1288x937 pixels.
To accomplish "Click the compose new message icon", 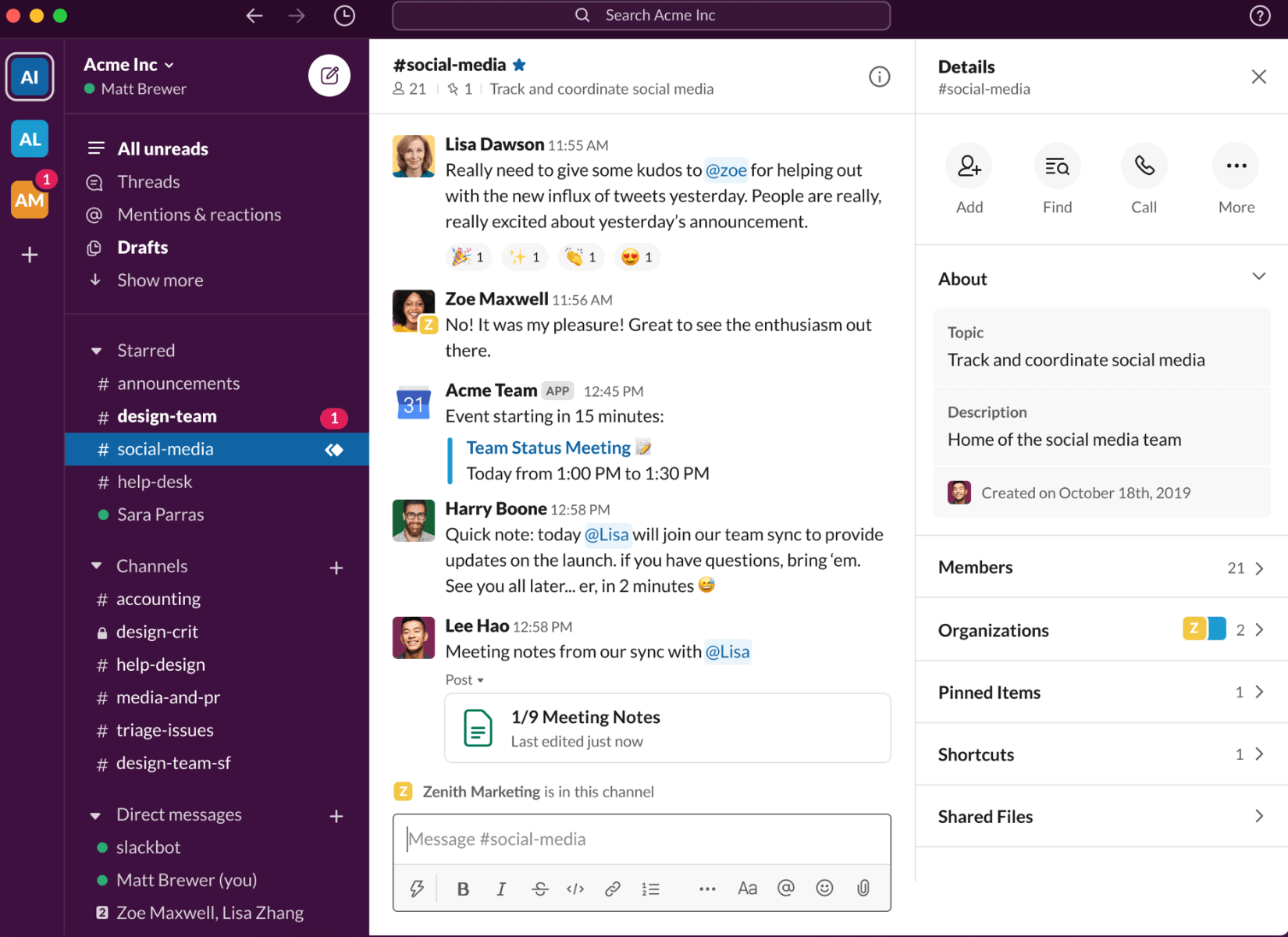I will click(329, 76).
